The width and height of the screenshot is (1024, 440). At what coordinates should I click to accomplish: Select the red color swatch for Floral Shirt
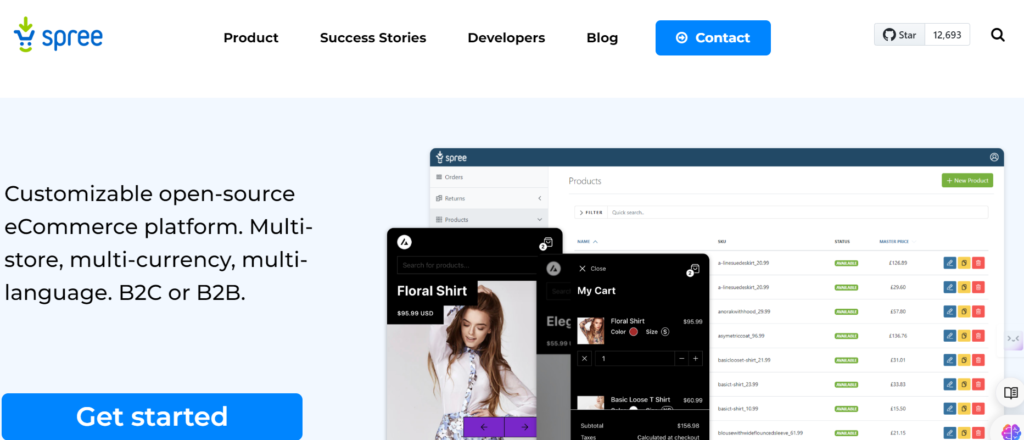coord(634,331)
